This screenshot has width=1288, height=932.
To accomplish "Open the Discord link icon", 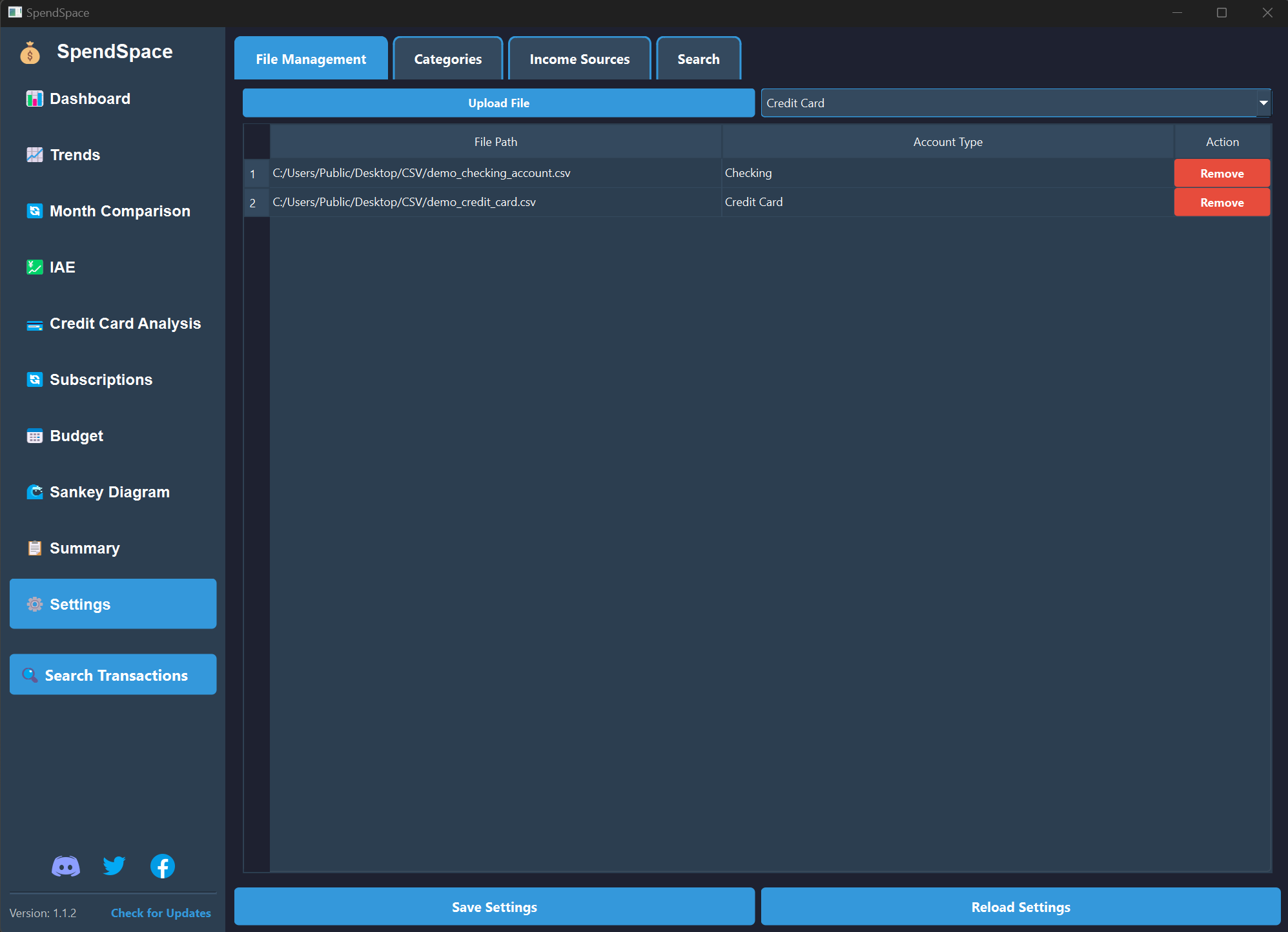I will pyautogui.click(x=66, y=866).
